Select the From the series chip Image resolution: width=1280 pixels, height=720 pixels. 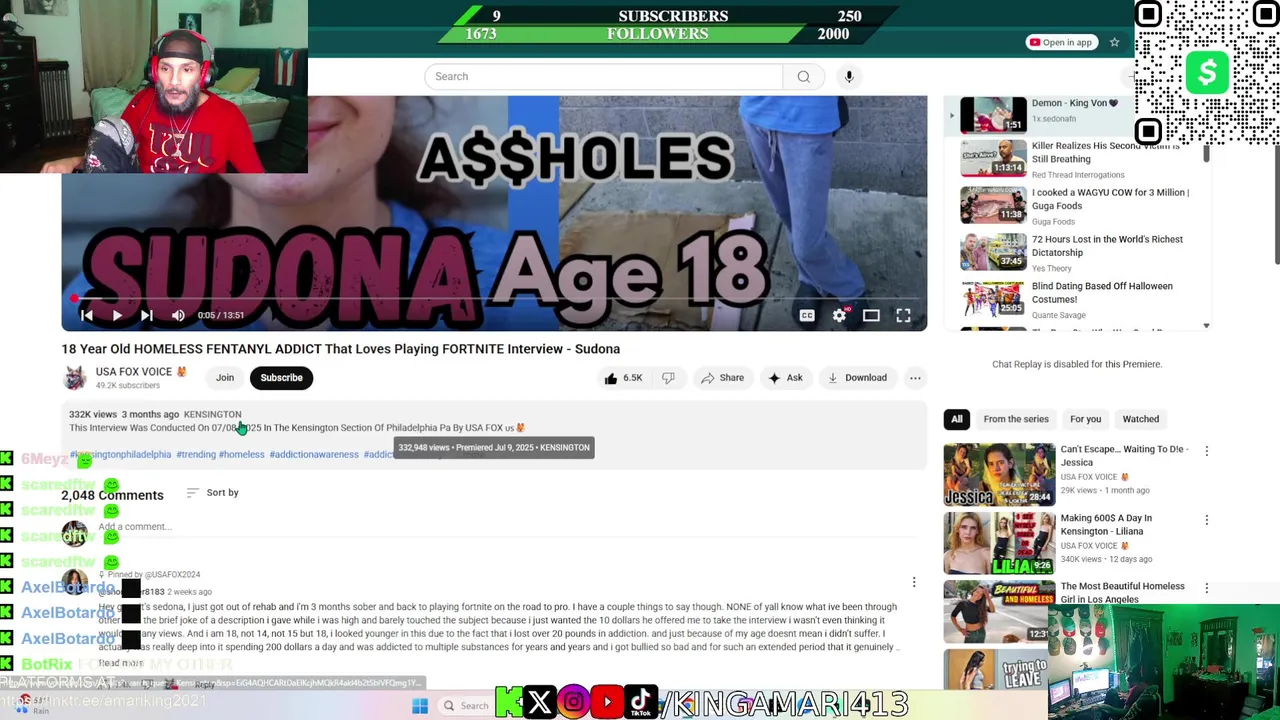click(x=1016, y=419)
